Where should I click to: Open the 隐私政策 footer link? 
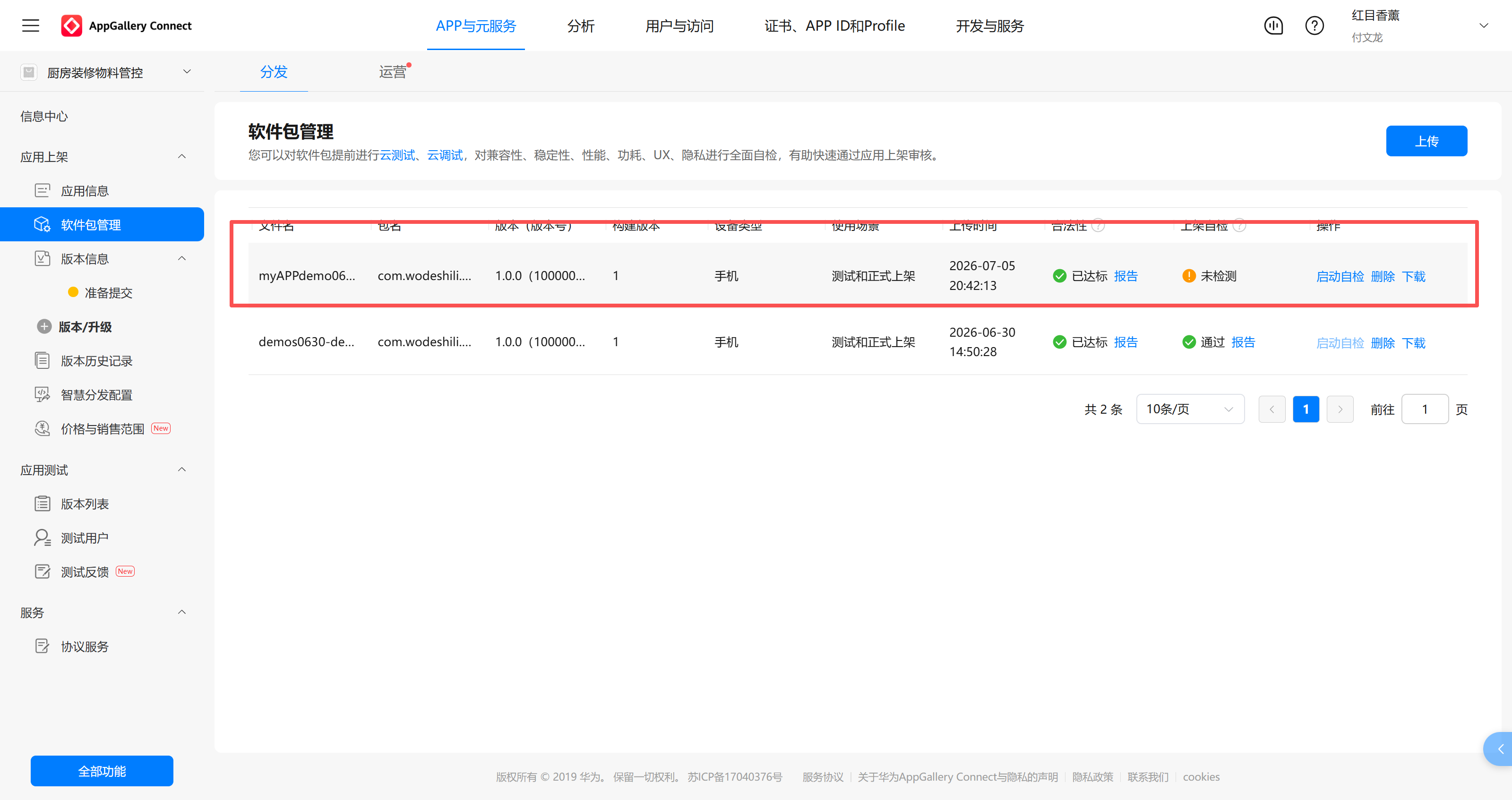[x=1092, y=776]
